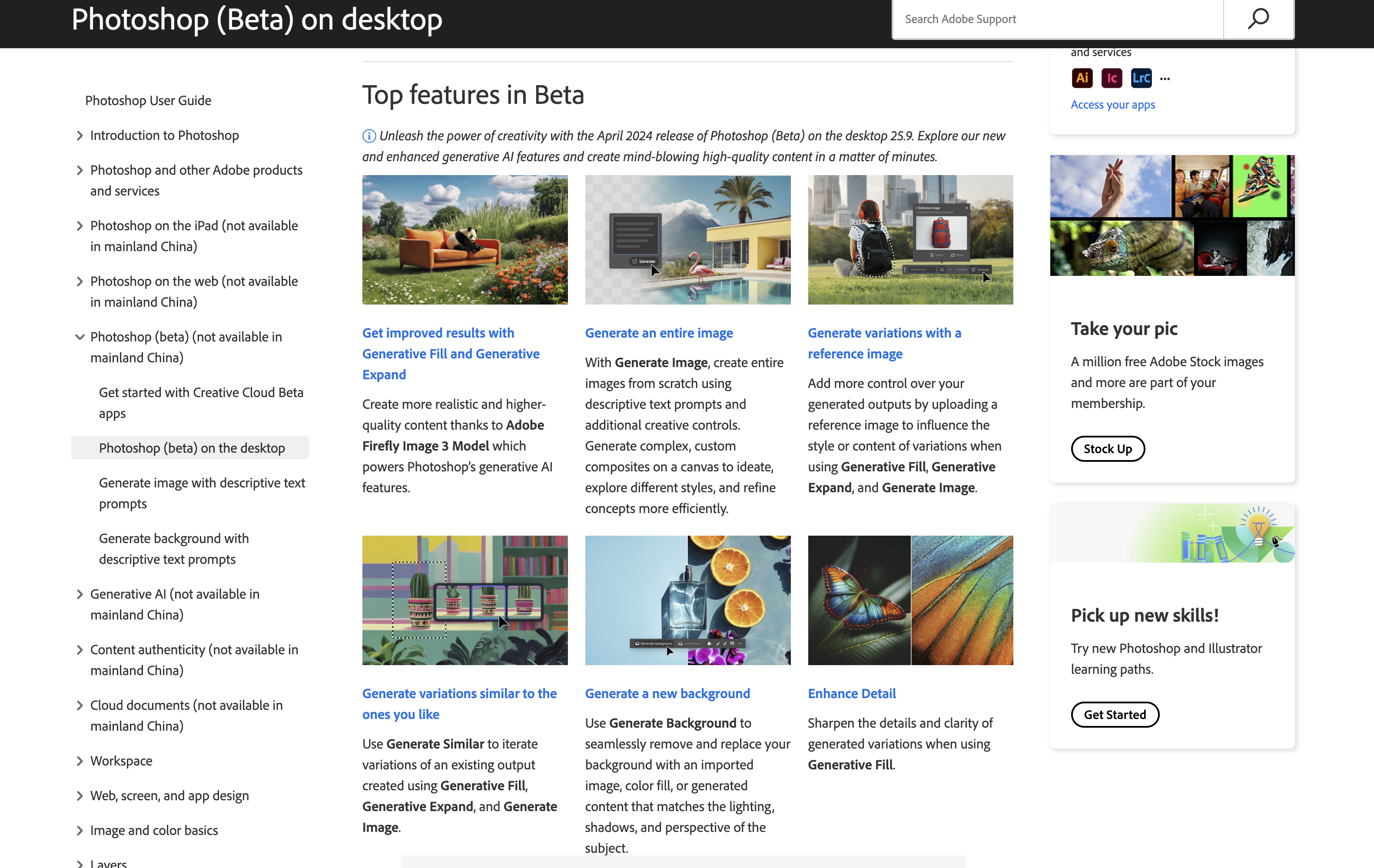This screenshot has height=868, width=1374.
Task: Open Generate background with descriptive text prompts
Action: click(x=174, y=549)
